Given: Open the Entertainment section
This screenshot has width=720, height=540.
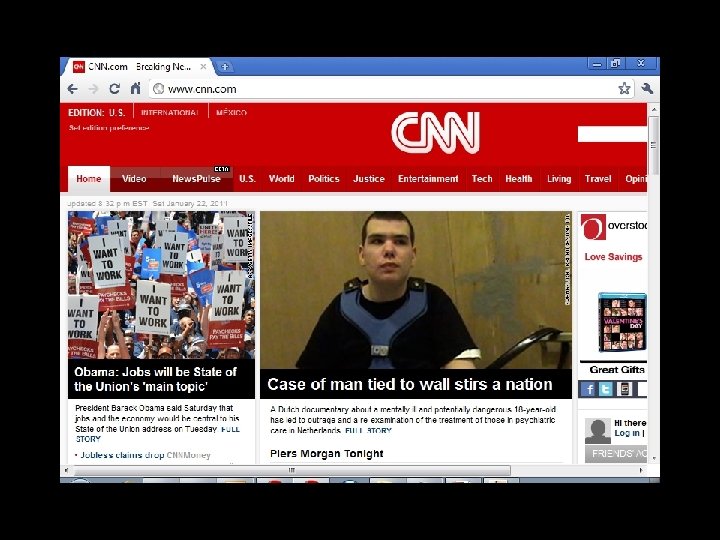Looking at the screenshot, I should pyautogui.click(x=428, y=179).
